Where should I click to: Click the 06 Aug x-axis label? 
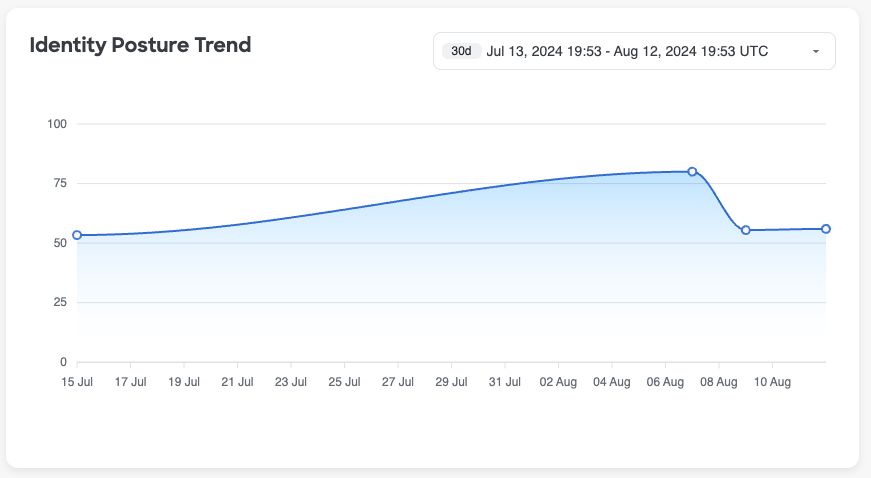(x=665, y=382)
